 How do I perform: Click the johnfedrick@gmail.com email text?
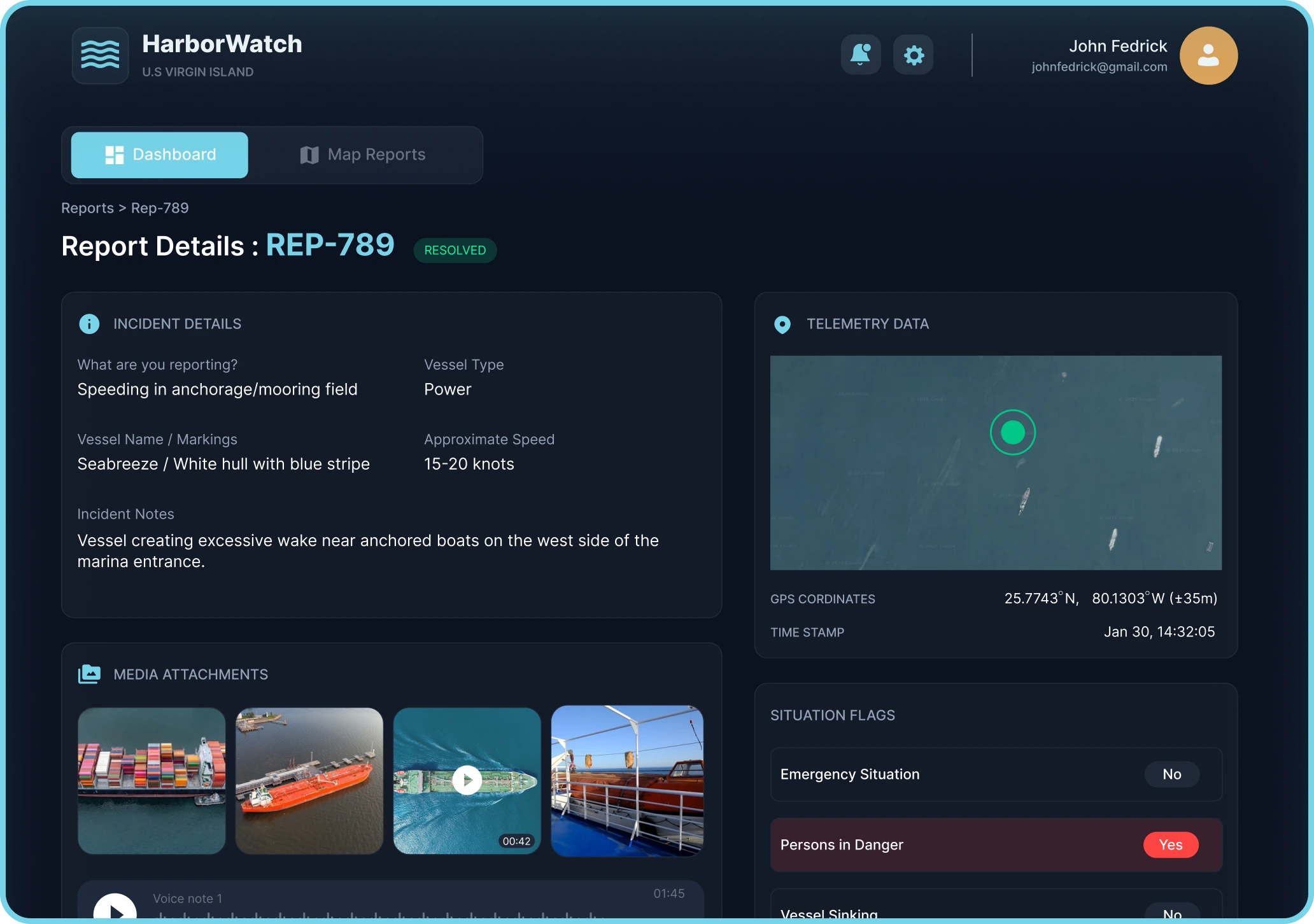click(1099, 67)
